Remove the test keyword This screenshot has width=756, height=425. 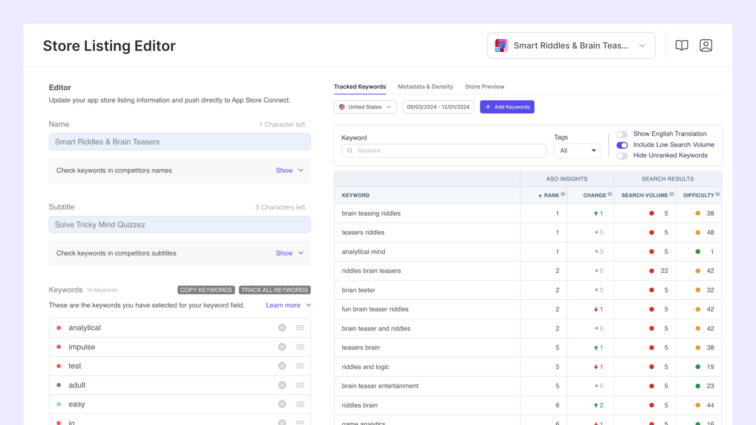point(282,366)
